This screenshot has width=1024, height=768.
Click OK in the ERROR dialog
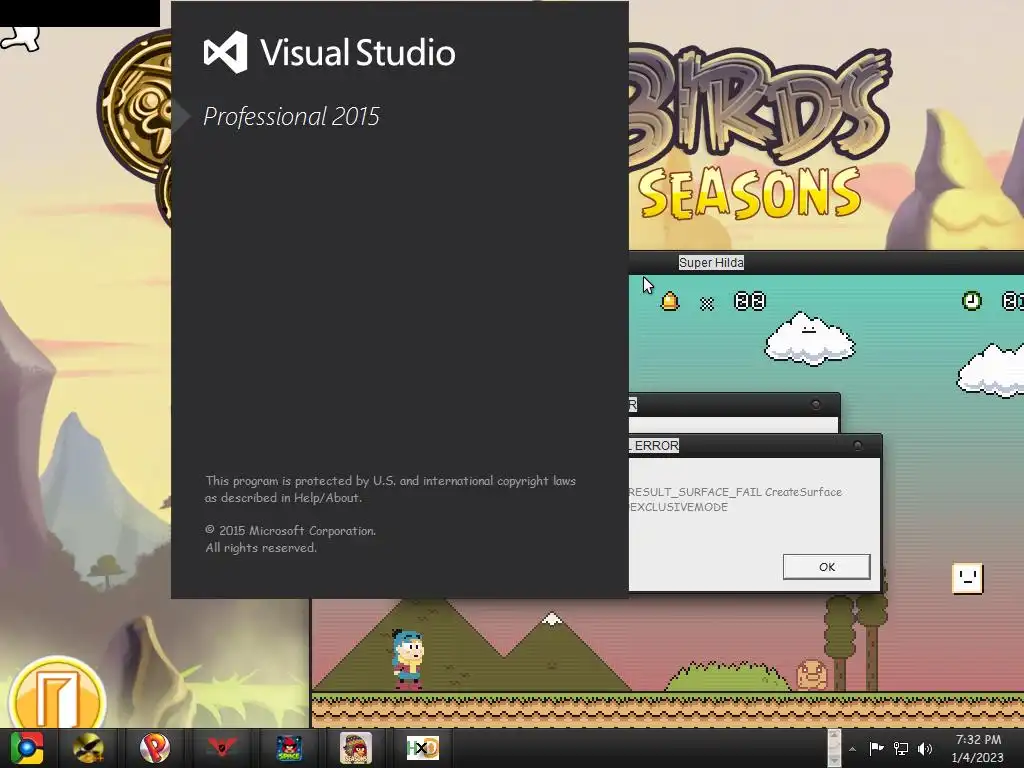pyautogui.click(x=826, y=567)
